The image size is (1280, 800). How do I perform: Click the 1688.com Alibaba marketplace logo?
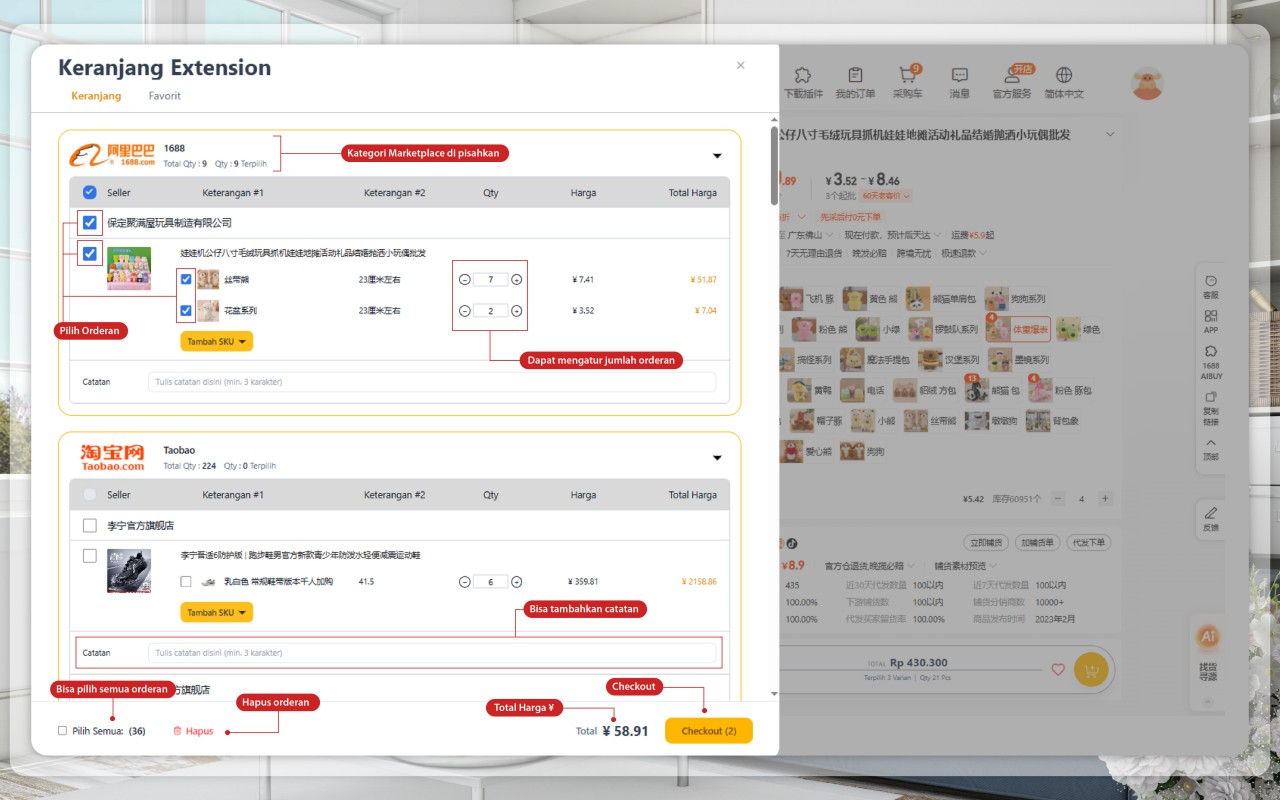112,154
